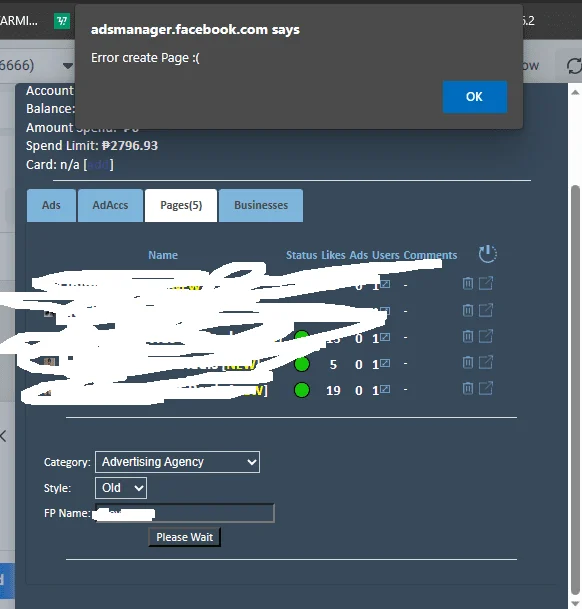Click the Spend Limit ₱2796.93 text
582x609 pixels.
[x=92, y=146]
